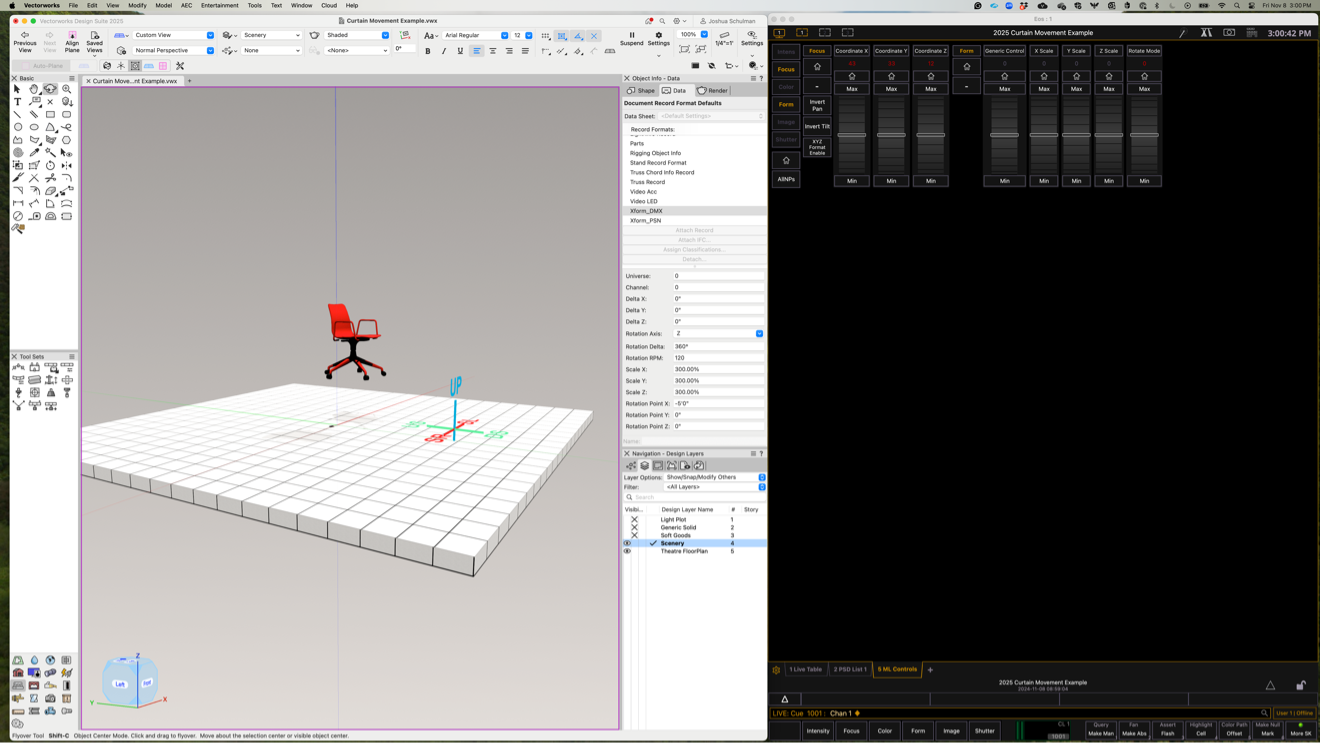Click the Invert Pan button
This screenshot has width=1320, height=745.
point(817,105)
